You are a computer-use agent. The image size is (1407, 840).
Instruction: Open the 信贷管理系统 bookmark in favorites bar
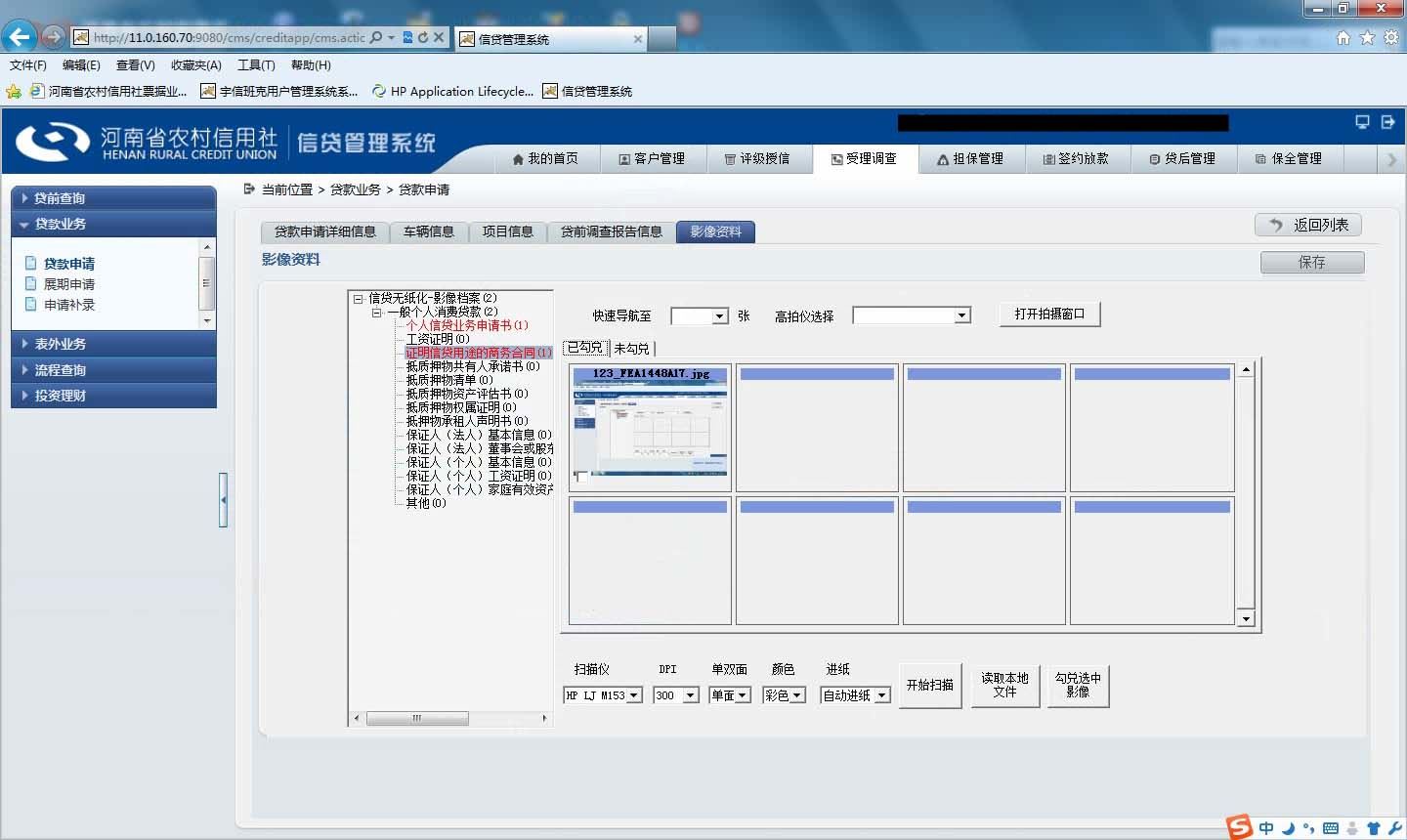tap(587, 92)
